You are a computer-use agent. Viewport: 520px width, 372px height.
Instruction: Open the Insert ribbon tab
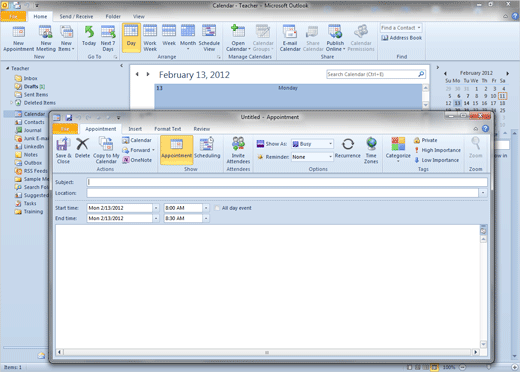(135, 129)
